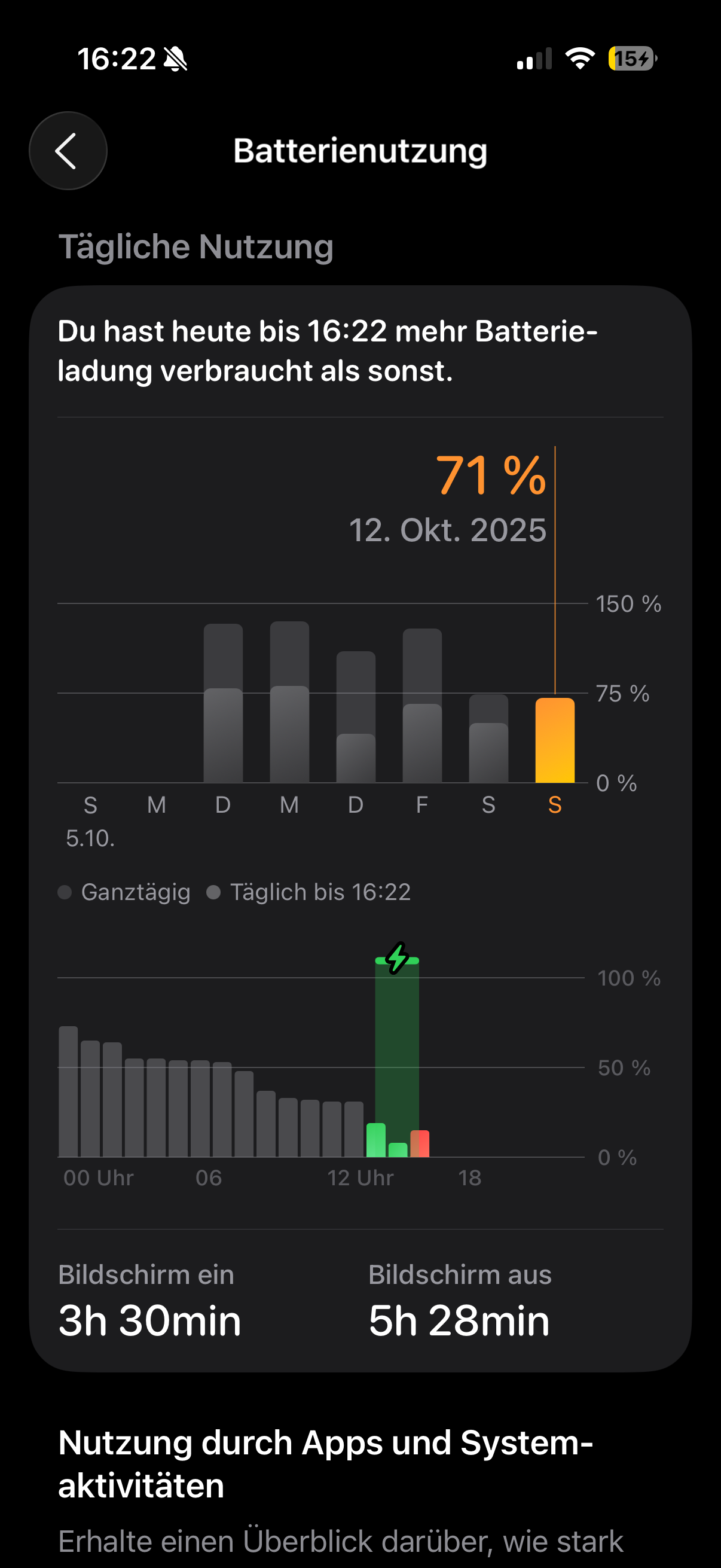
Task: Select the orange bar for today
Action: click(x=554, y=740)
